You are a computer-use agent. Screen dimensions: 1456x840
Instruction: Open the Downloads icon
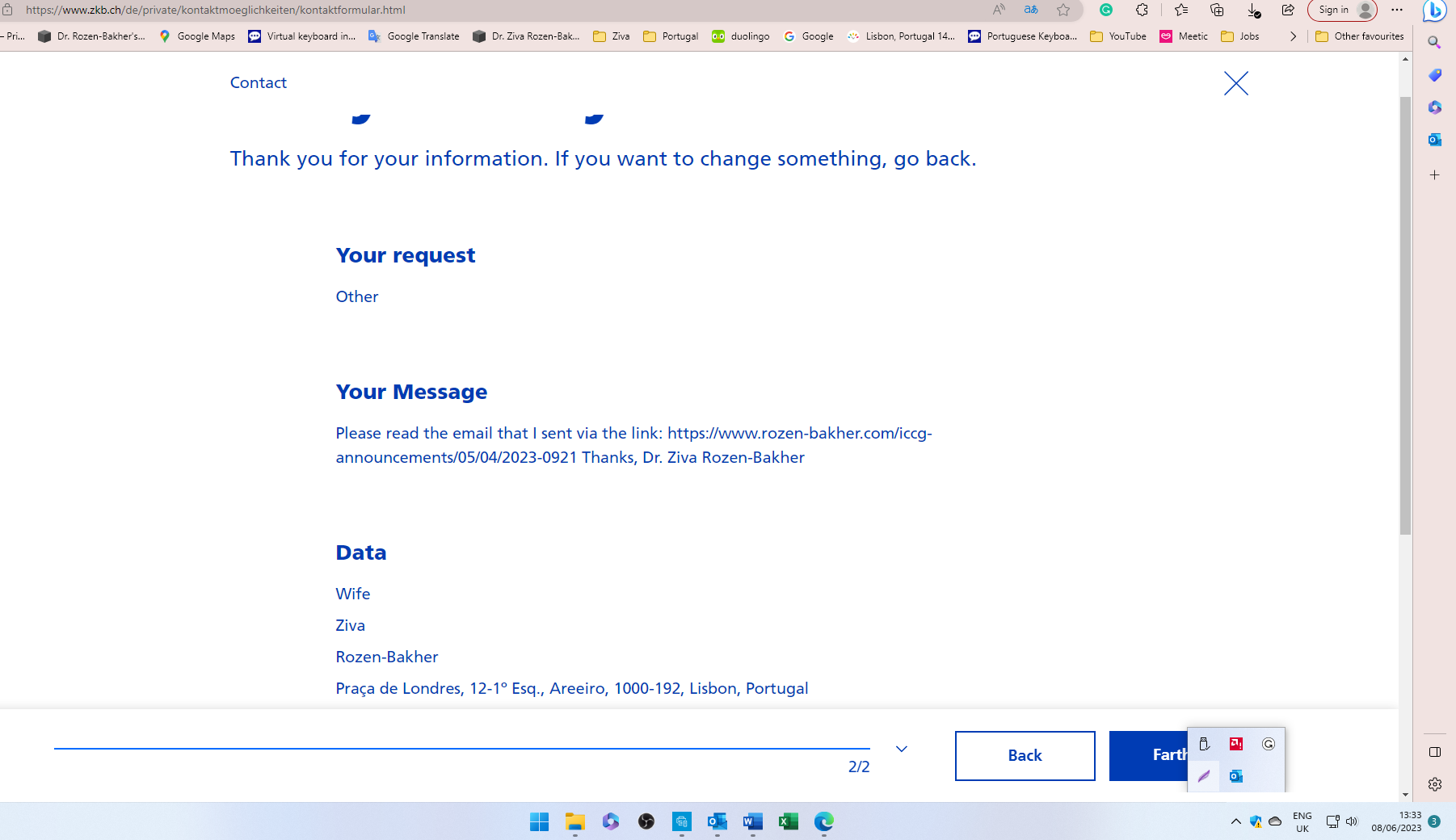pyautogui.click(x=1253, y=10)
